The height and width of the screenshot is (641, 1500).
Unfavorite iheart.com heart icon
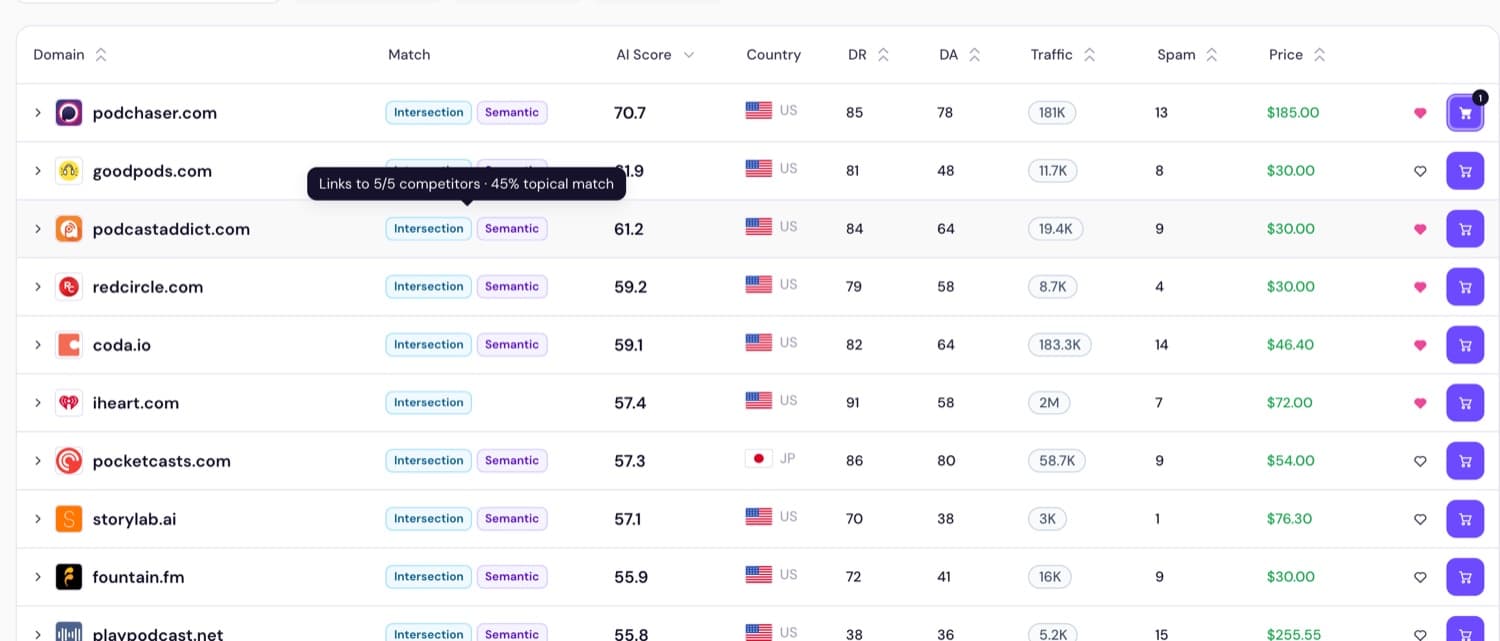tap(1420, 403)
